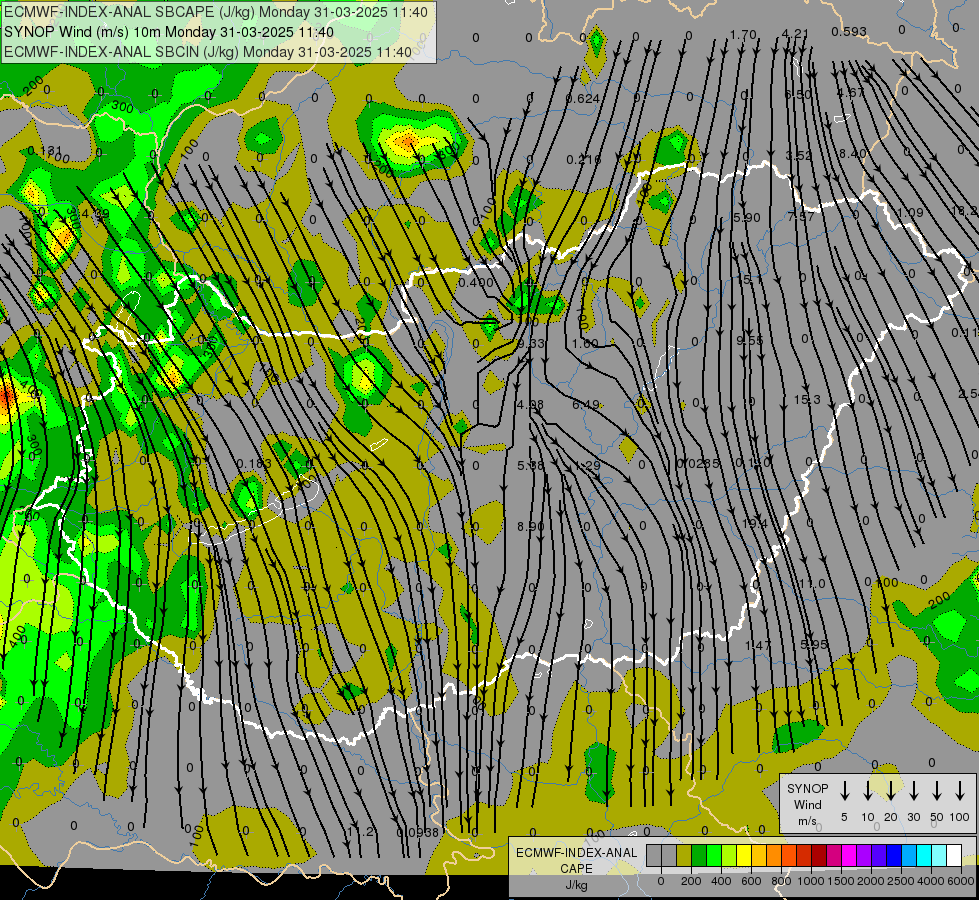Click the '1.47' wind value on the map

coord(758,645)
